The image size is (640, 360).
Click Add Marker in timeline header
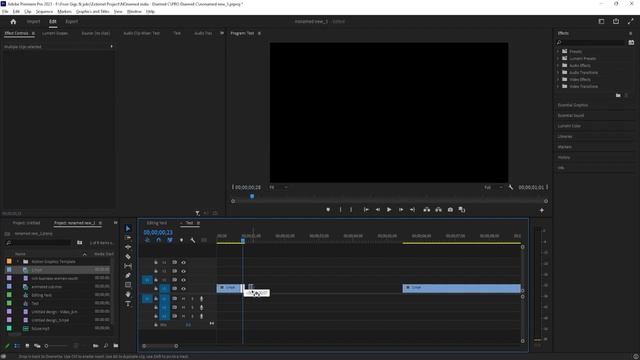pyautogui.click(x=182, y=240)
